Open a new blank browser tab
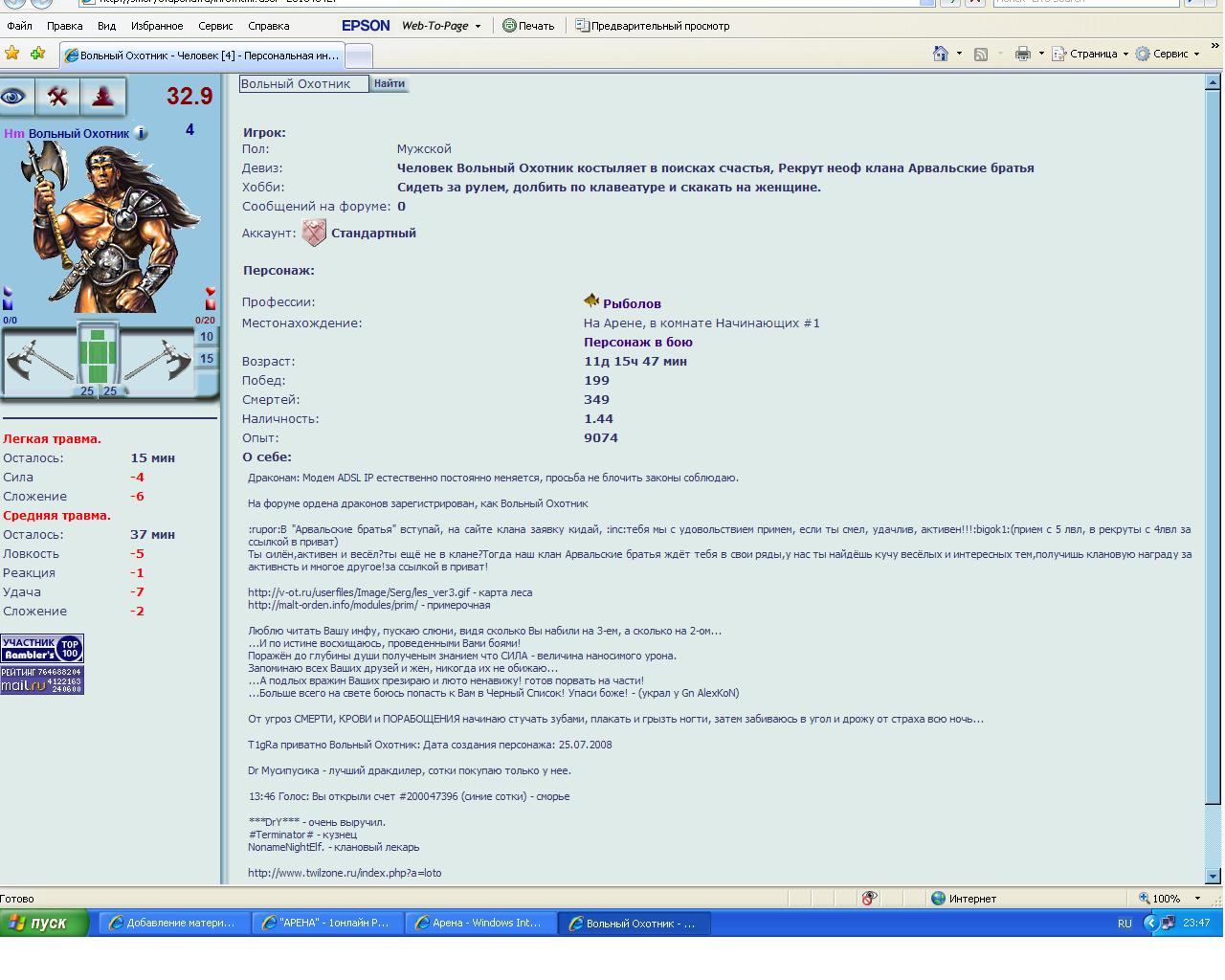This screenshot has width=1225, height=980. pyautogui.click(x=358, y=56)
